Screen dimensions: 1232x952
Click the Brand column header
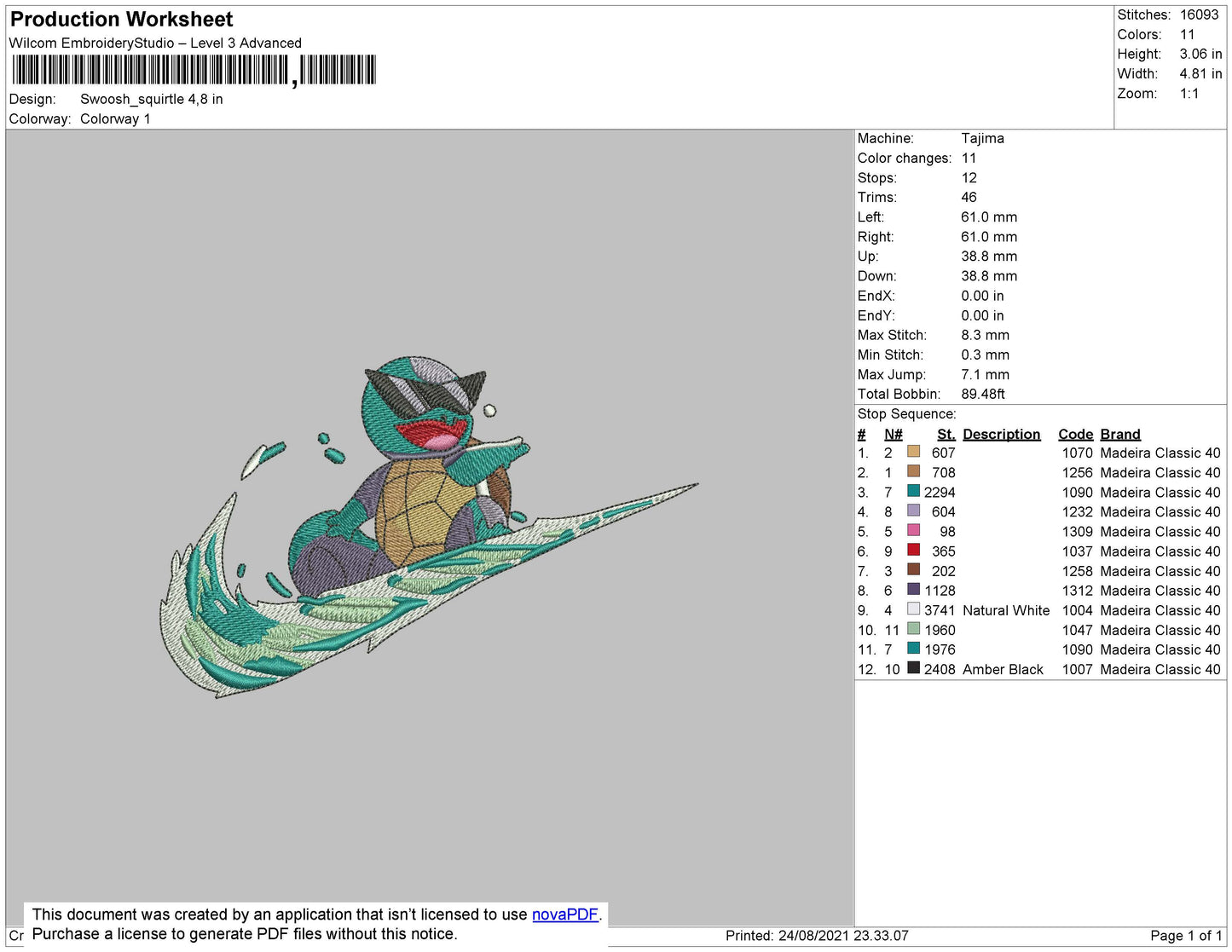pyautogui.click(x=1119, y=435)
